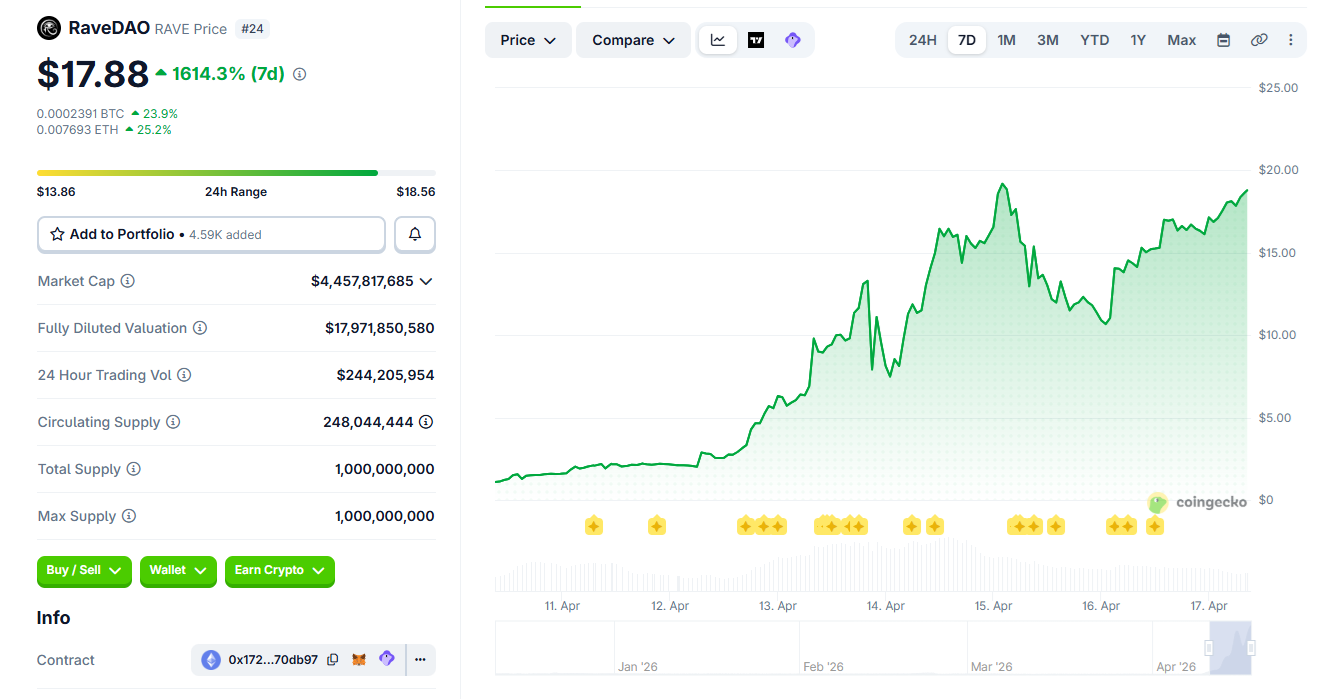Open the Price dropdown
The height and width of the screenshot is (699, 1337).
coord(528,40)
